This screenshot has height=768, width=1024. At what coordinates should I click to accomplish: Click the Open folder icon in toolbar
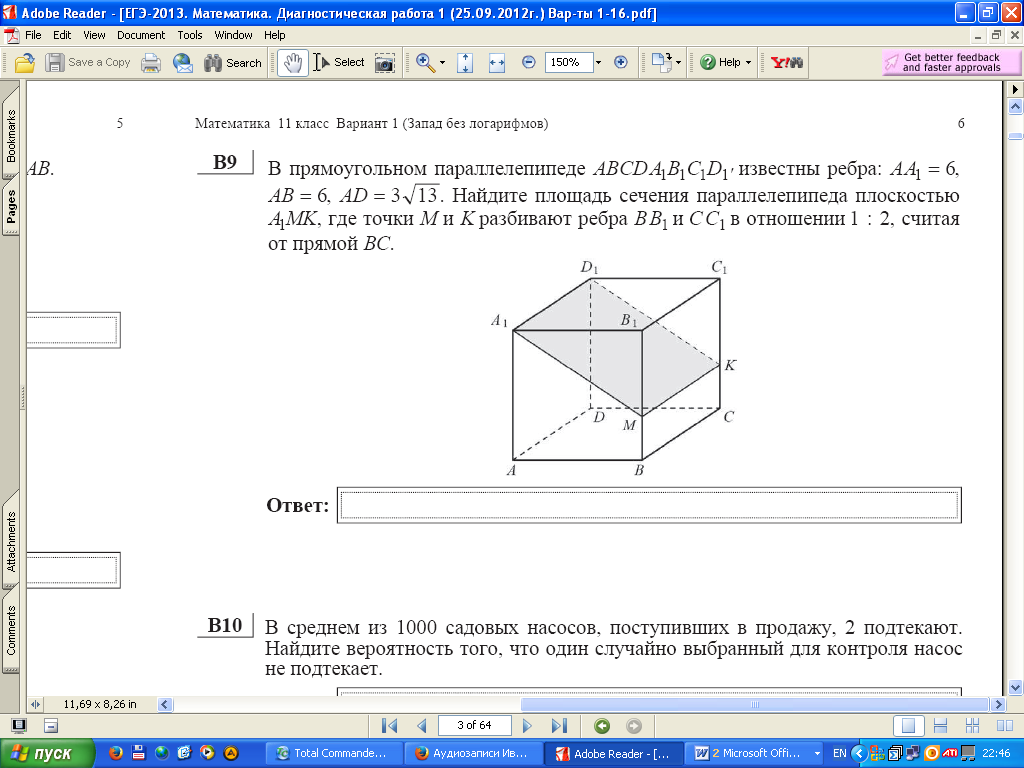tap(24, 63)
